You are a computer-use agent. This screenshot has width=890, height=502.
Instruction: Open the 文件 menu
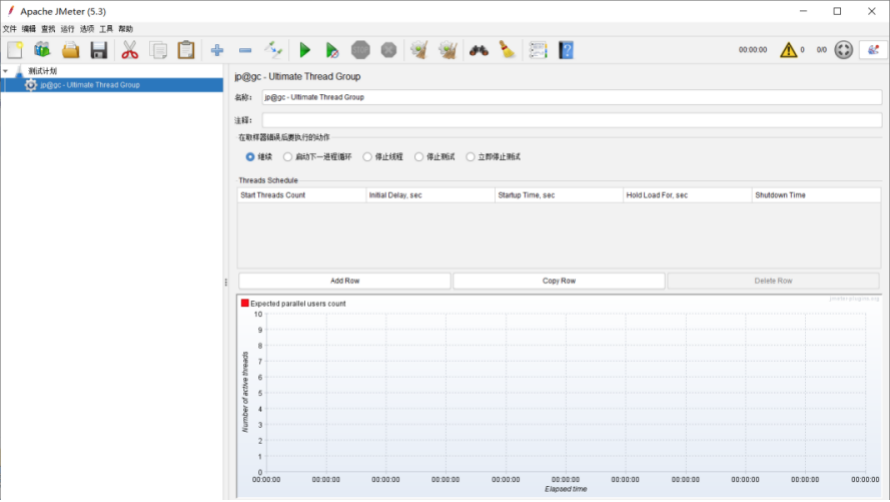[x=10, y=29]
